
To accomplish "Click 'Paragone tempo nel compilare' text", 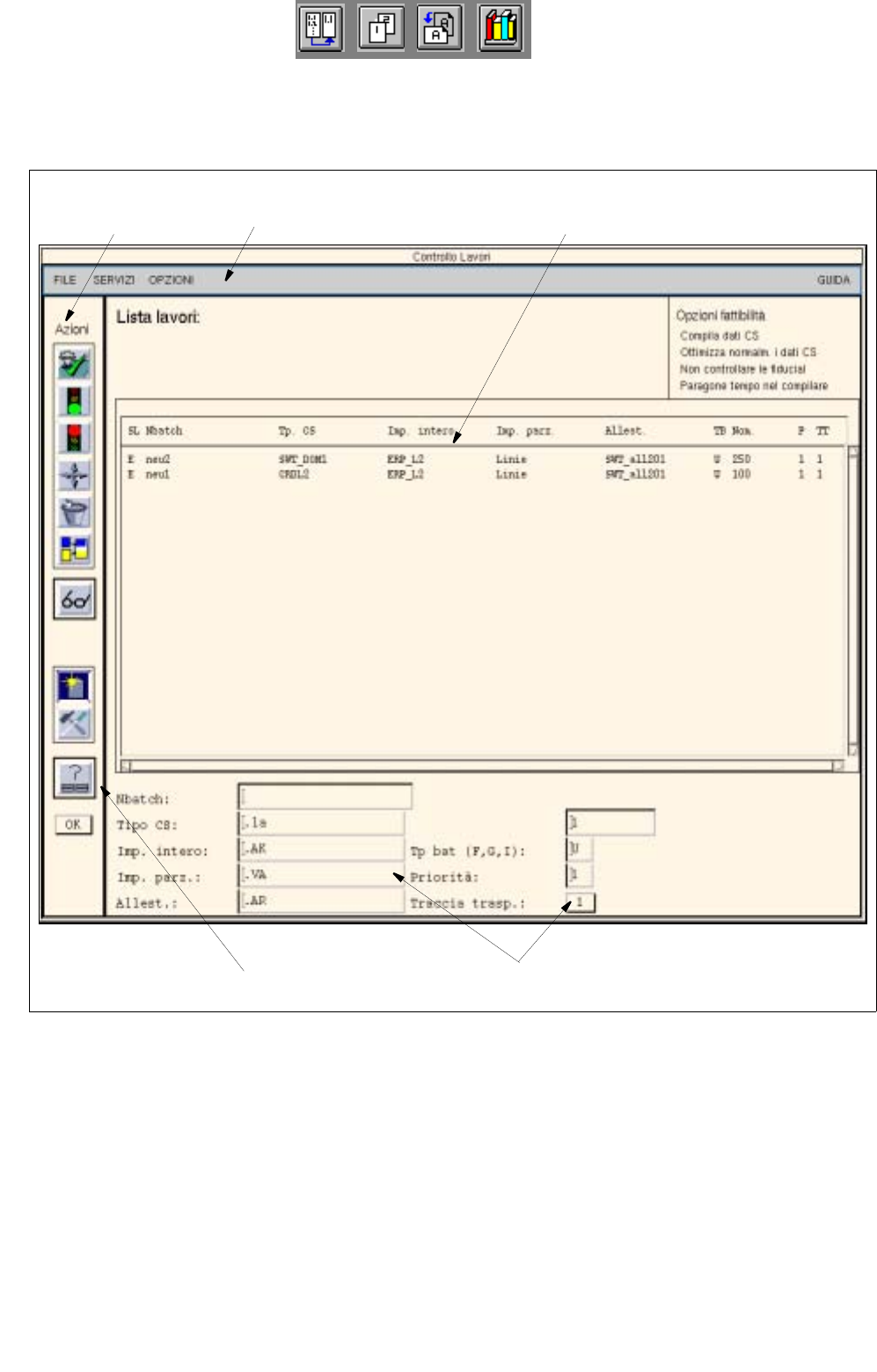I will point(754,385).
